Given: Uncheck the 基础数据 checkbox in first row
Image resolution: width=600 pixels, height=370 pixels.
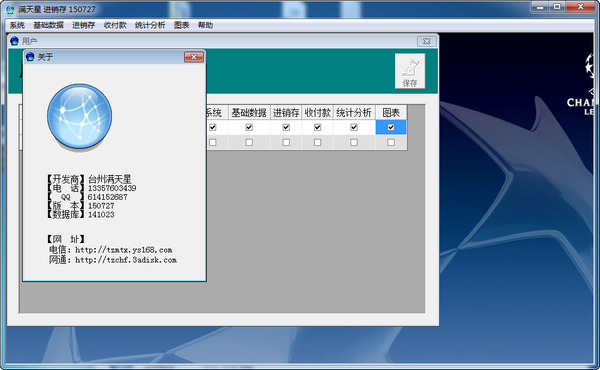Looking at the screenshot, I should coord(249,127).
